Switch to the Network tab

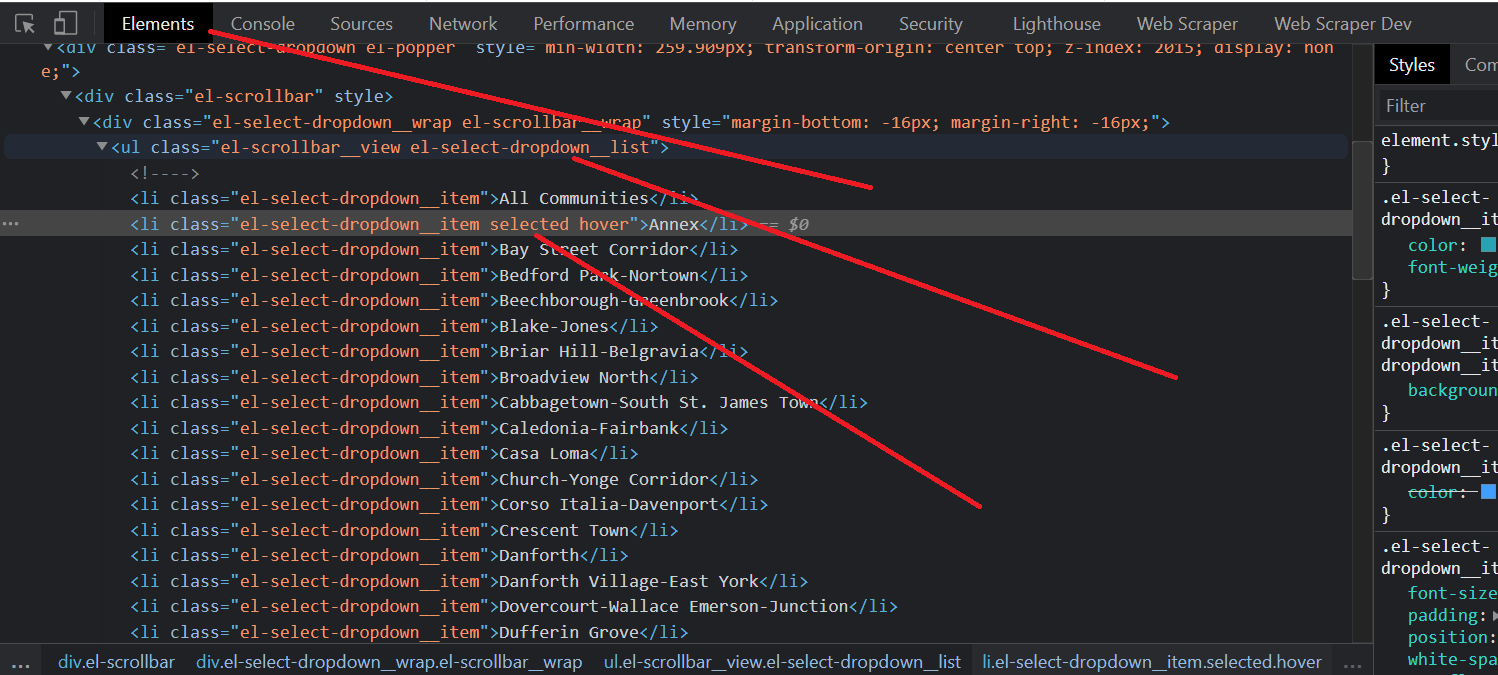(x=463, y=24)
